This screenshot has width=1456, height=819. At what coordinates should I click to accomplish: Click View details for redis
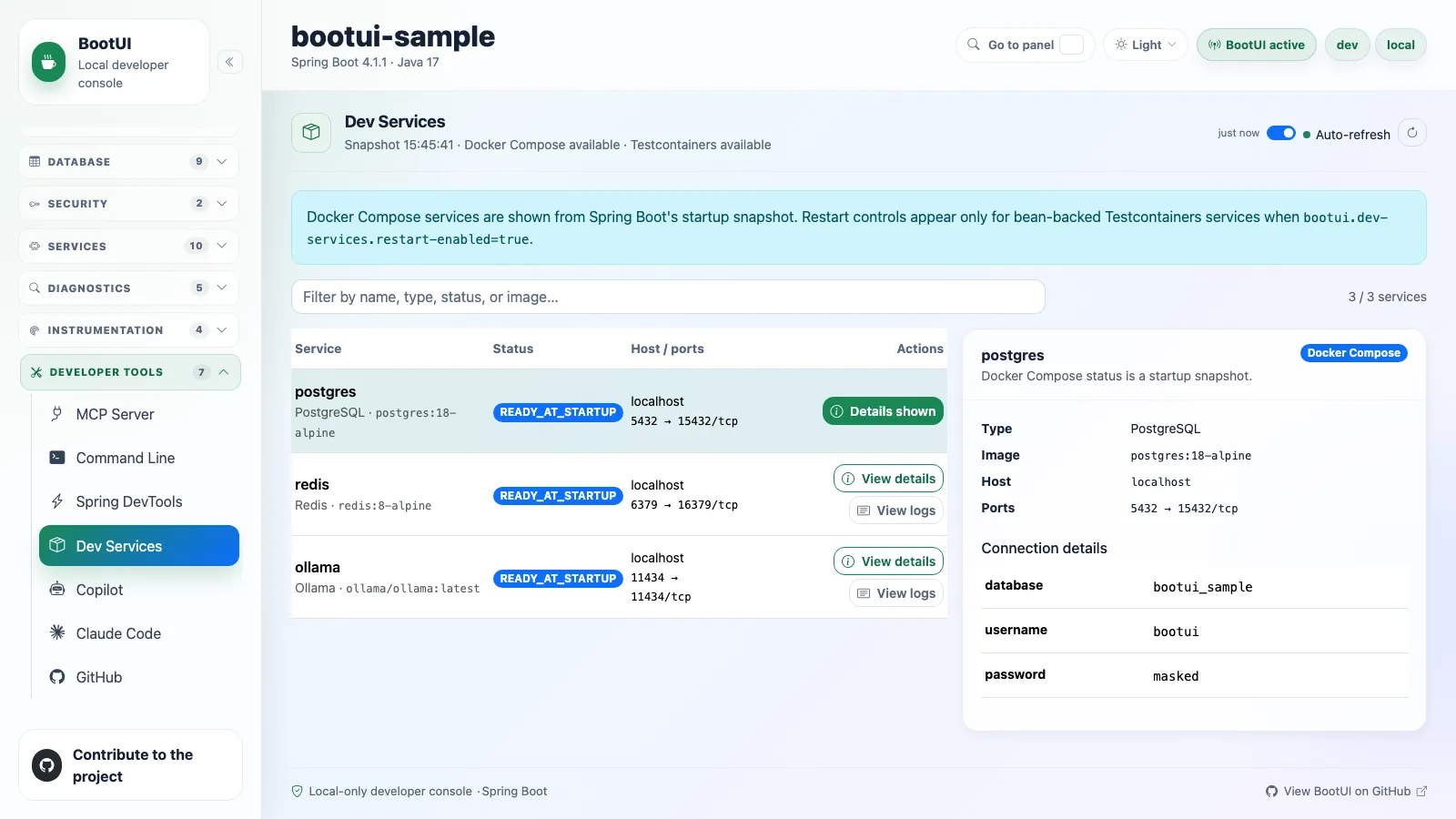[x=888, y=479]
